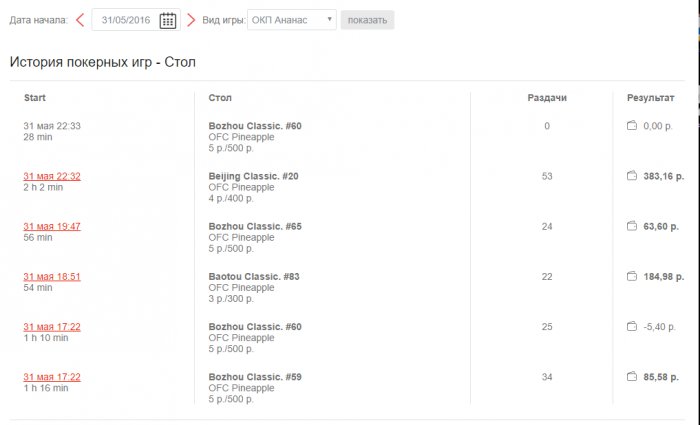Click the Раздачи column header
Image resolution: width=700 pixels, height=425 pixels.
[x=547, y=98]
